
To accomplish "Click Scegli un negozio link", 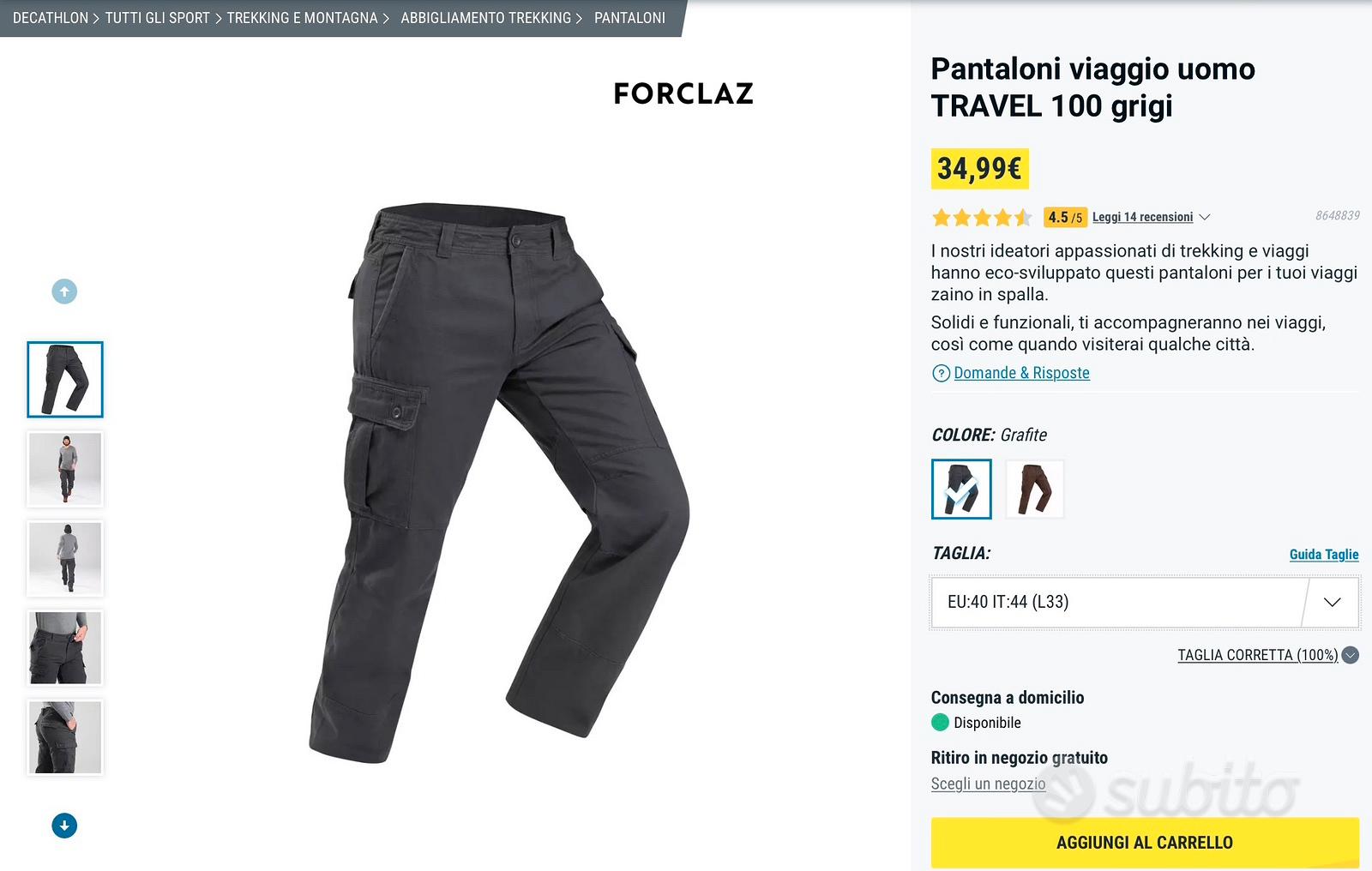I will point(988,784).
